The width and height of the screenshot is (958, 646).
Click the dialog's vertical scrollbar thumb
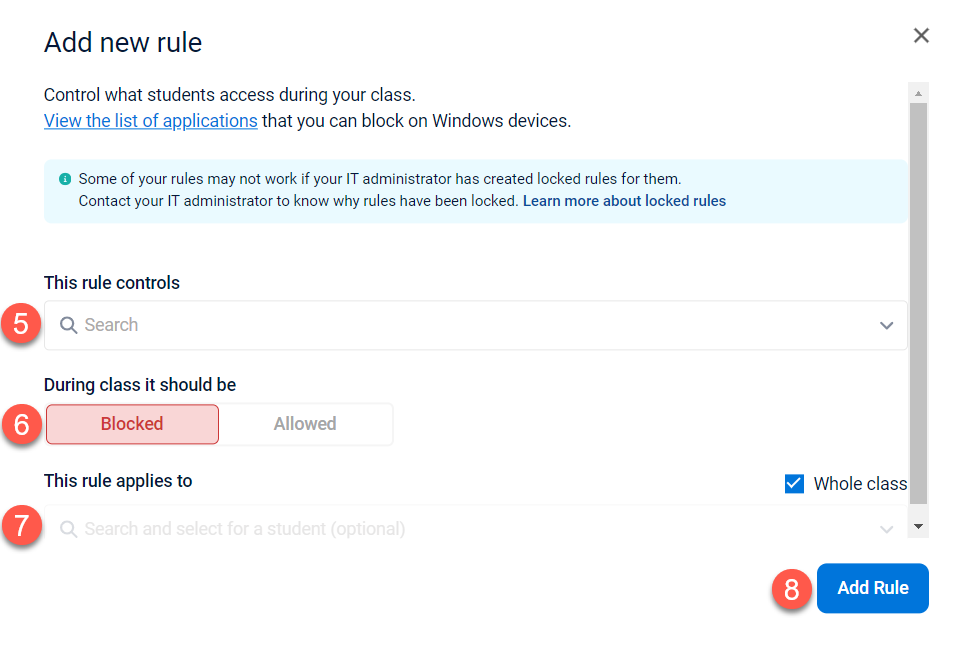pos(918,303)
